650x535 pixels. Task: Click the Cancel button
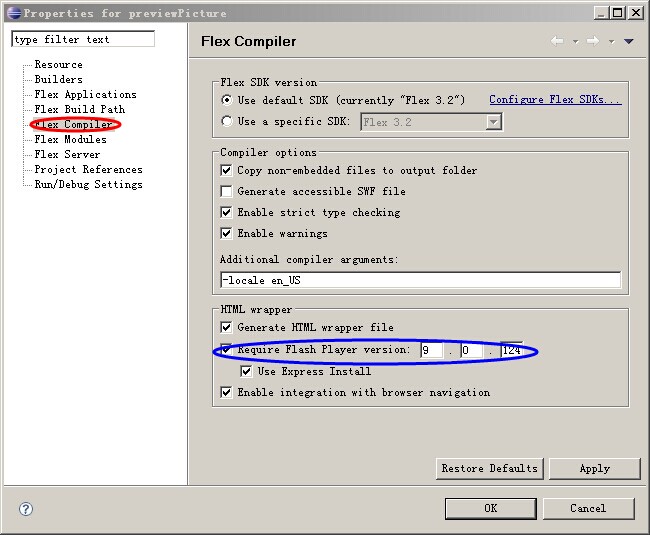click(589, 508)
